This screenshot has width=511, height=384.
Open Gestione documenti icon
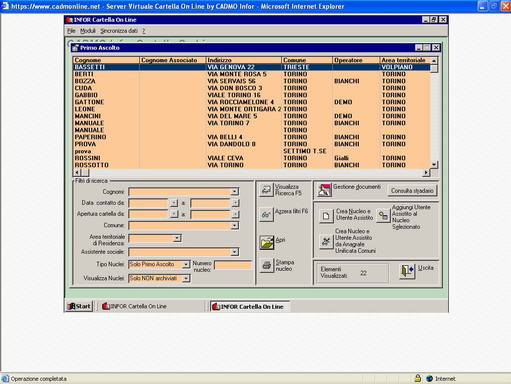pyautogui.click(x=324, y=190)
